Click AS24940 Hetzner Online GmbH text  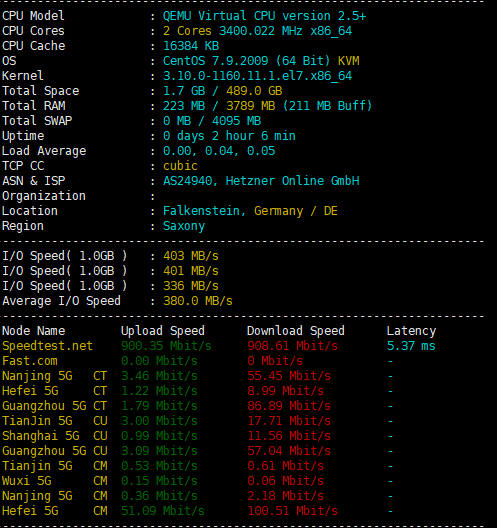point(261,181)
